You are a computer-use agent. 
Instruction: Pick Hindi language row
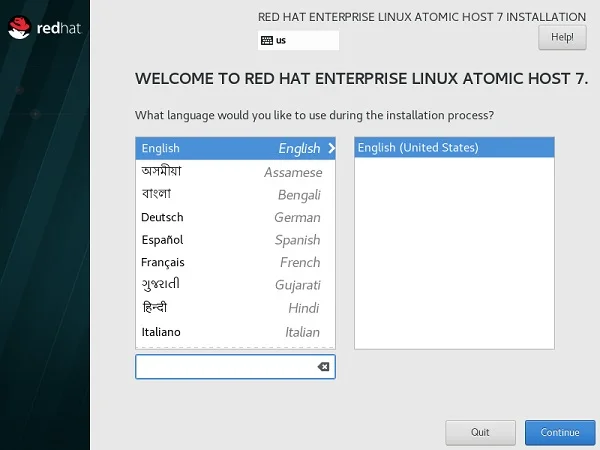click(x=235, y=308)
